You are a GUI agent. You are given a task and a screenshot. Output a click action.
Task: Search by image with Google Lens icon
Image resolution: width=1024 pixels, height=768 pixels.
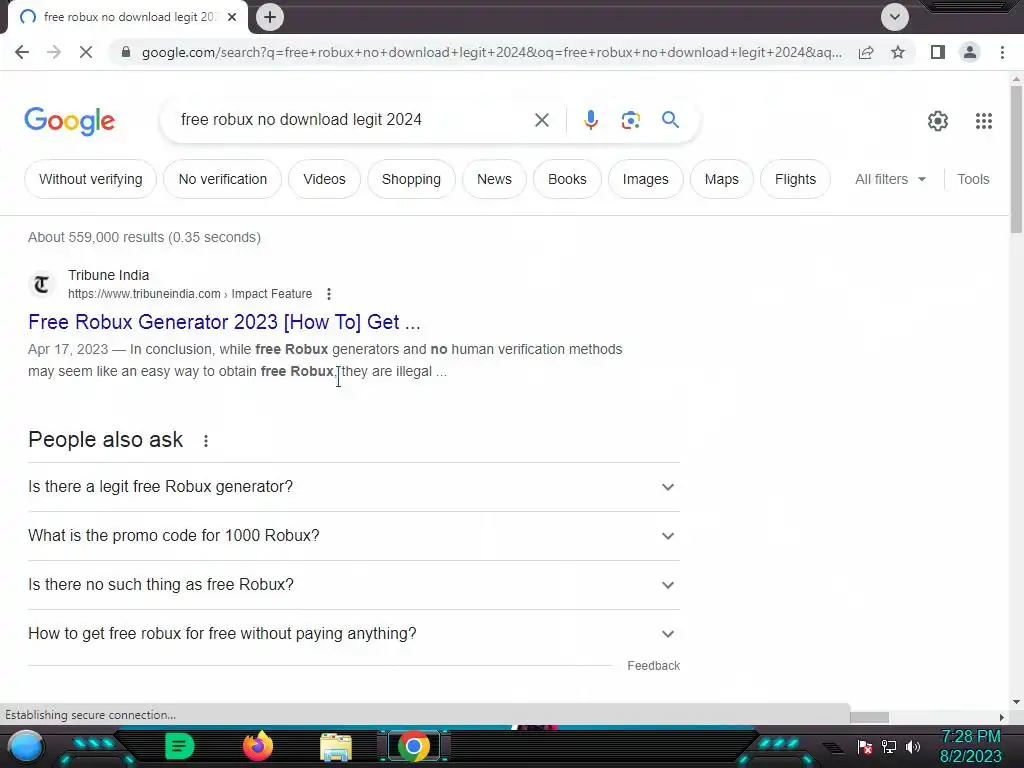pos(630,120)
